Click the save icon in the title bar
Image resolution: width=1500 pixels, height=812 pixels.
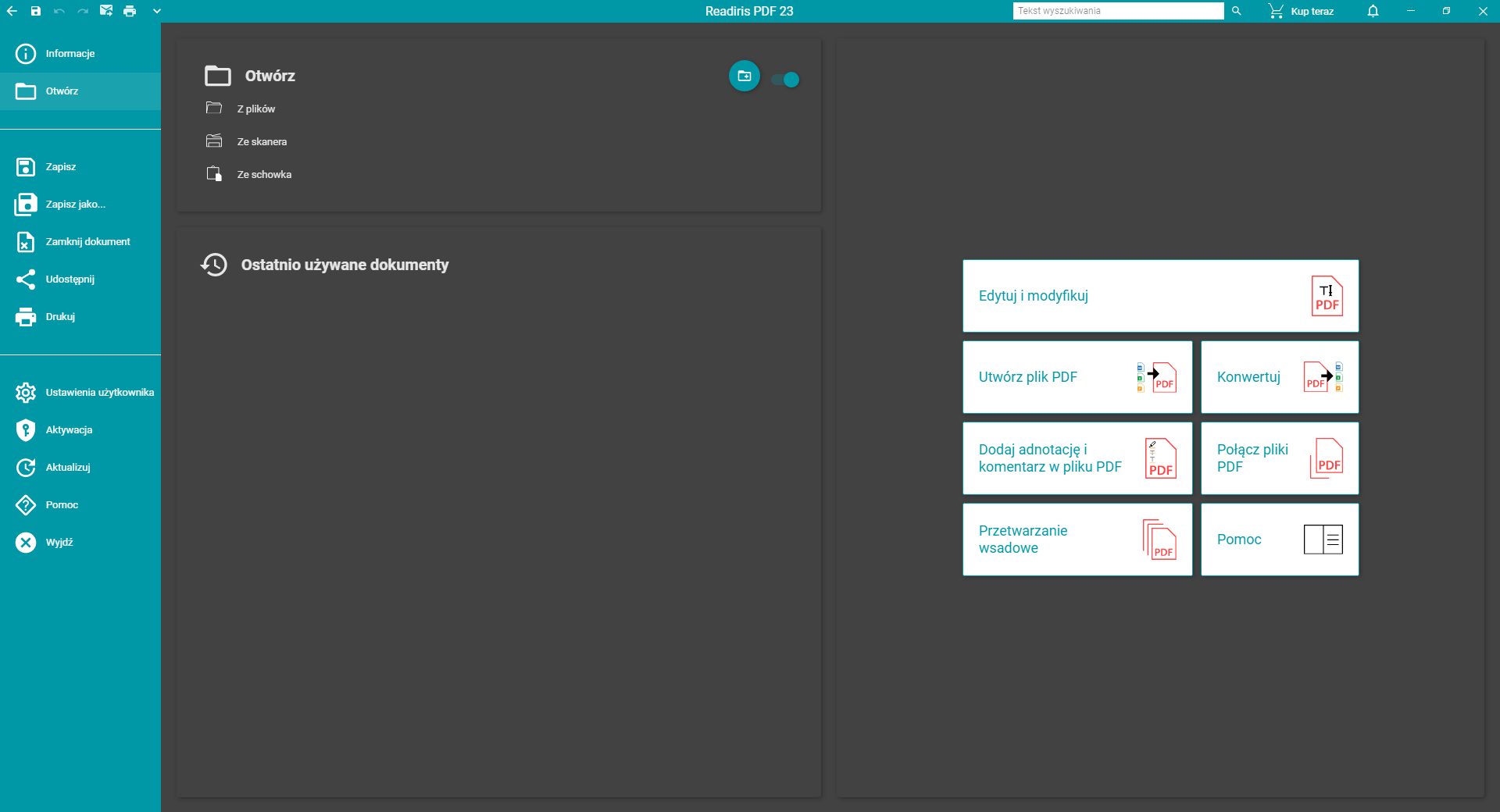pos(35,11)
